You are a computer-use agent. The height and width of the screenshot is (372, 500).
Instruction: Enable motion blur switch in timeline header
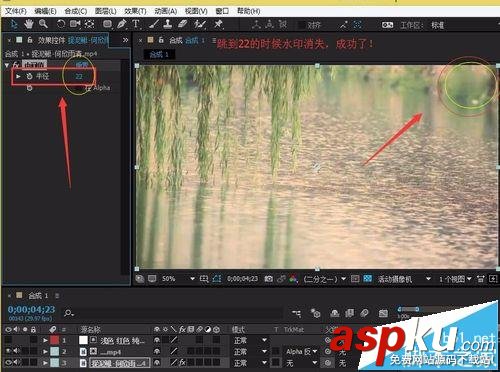[364, 313]
